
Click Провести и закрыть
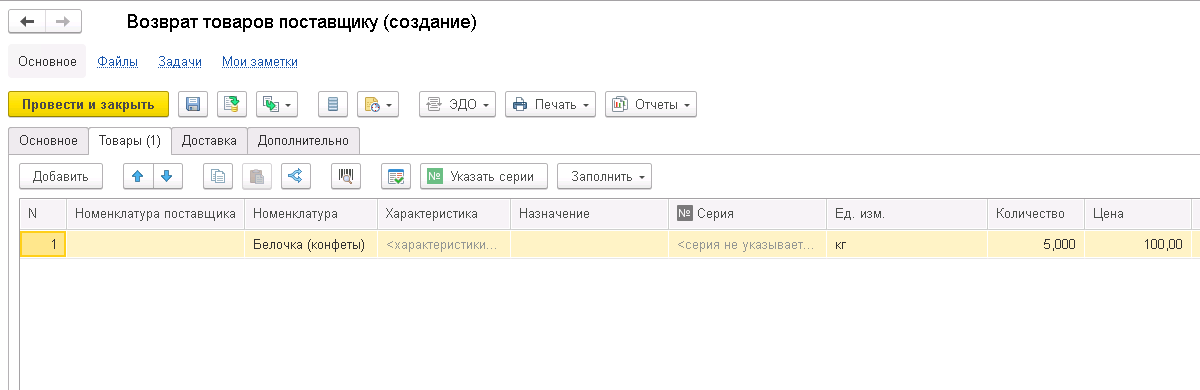(88, 104)
